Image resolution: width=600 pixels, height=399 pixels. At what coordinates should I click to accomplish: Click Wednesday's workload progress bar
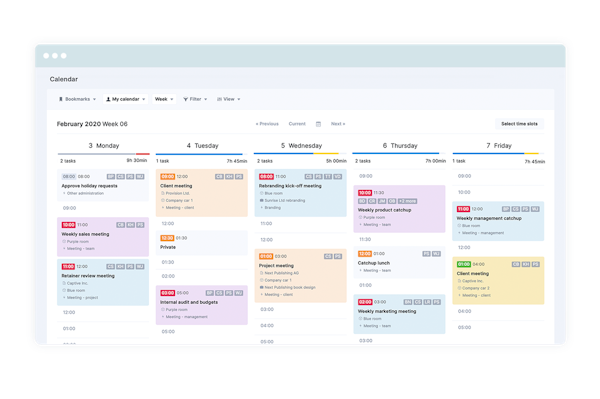tap(300, 154)
